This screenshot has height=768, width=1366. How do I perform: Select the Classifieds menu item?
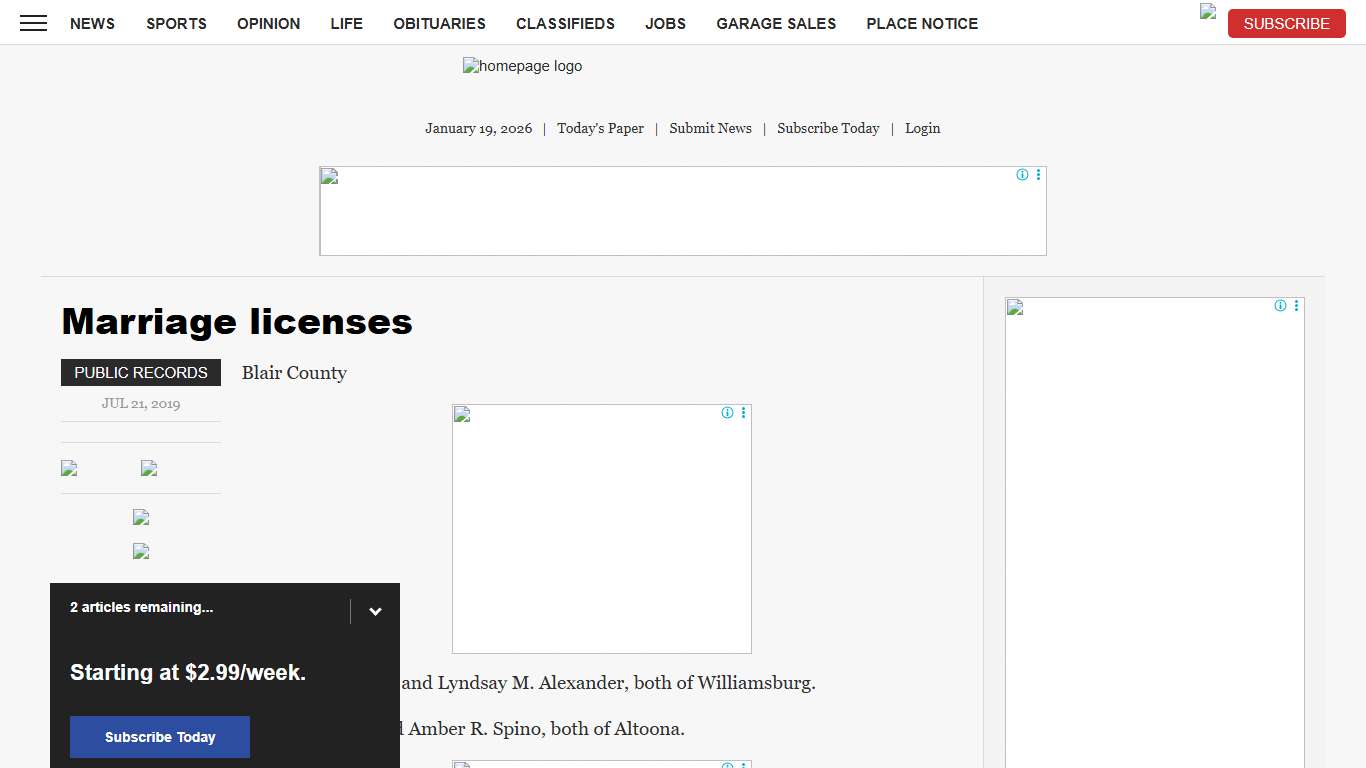pyautogui.click(x=565, y=23)
